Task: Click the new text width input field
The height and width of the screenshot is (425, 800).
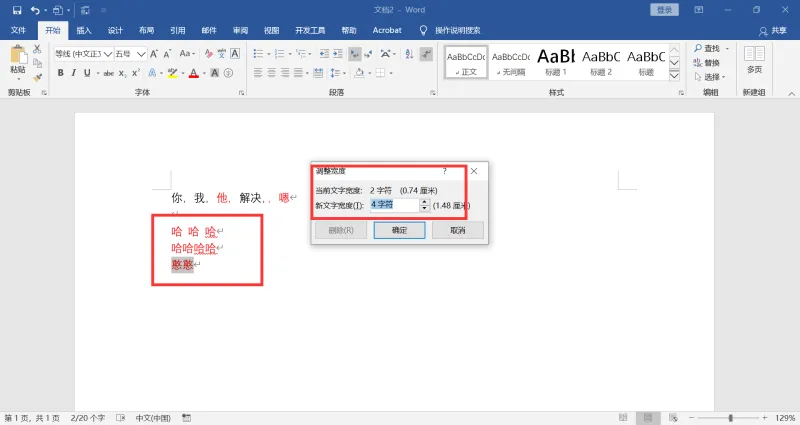Action: (394, 205)
